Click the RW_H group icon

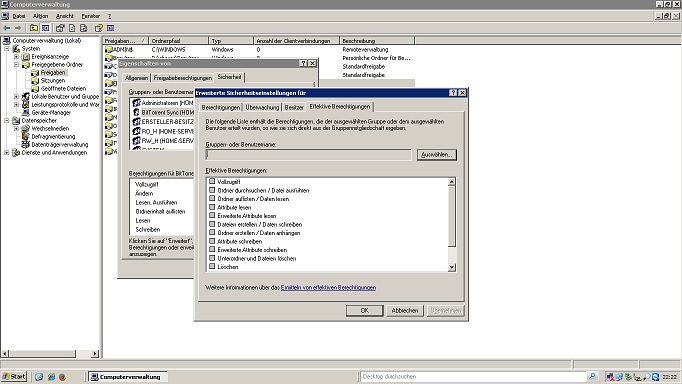137,140
